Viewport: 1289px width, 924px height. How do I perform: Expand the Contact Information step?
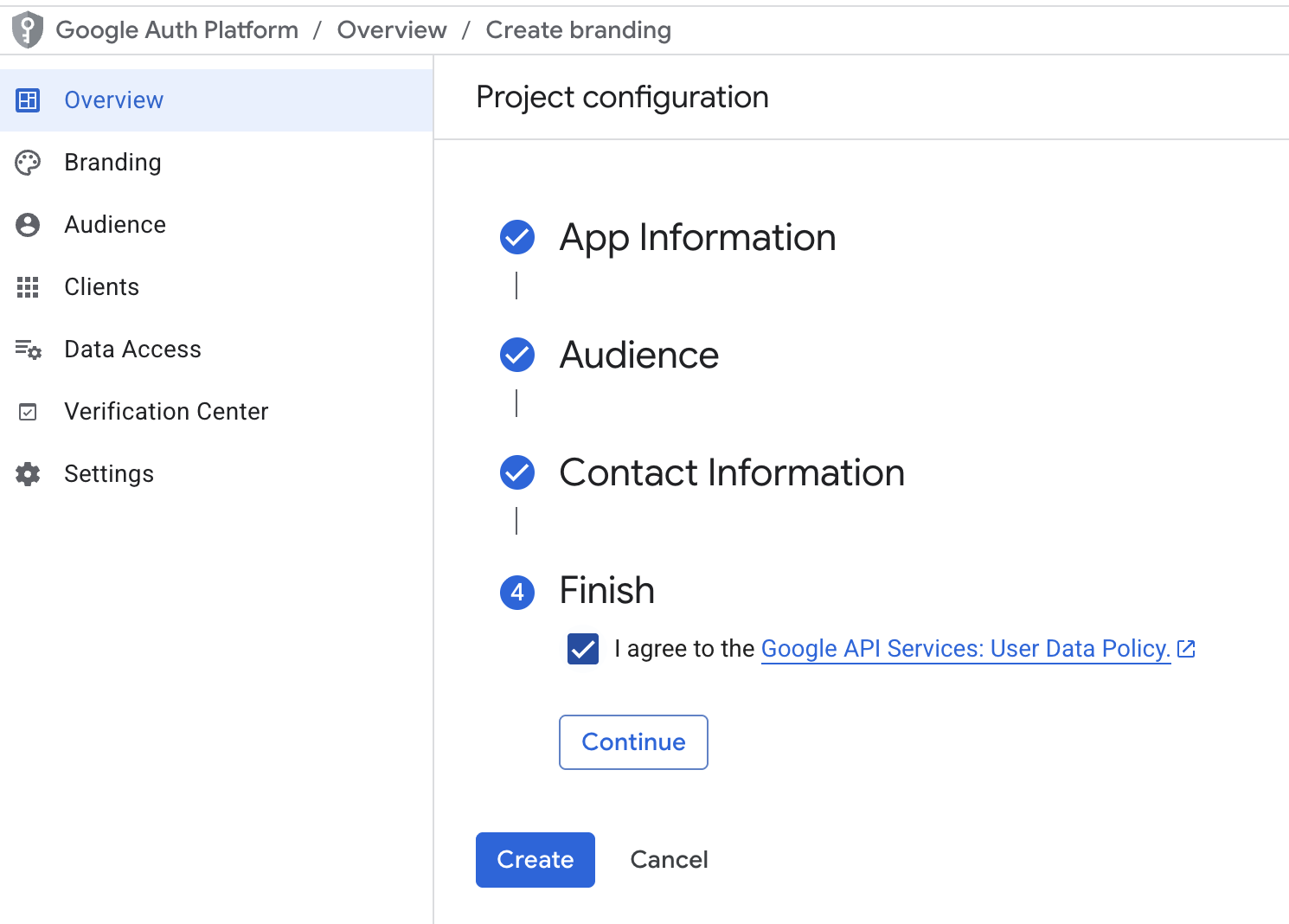pyautogui.click(x=732, y=473)
